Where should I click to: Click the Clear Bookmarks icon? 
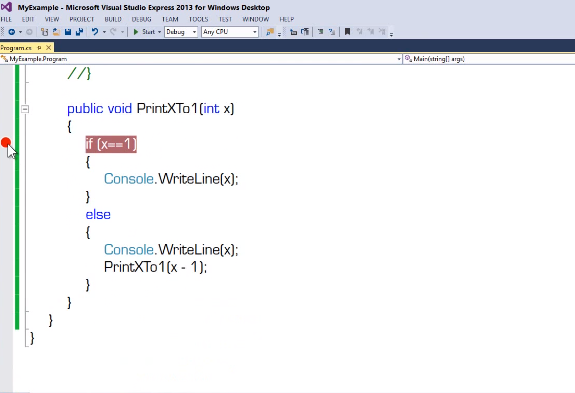point(382,32)
